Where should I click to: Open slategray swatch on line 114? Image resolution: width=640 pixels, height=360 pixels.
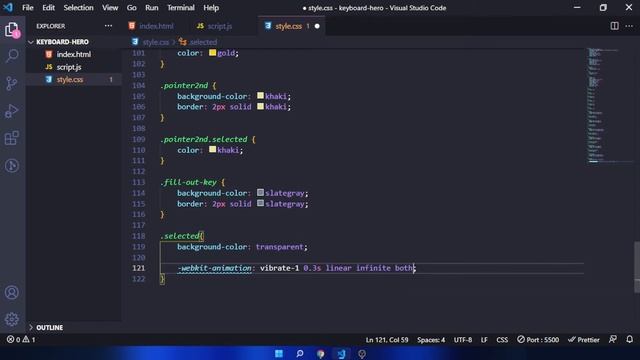[260, 192]
